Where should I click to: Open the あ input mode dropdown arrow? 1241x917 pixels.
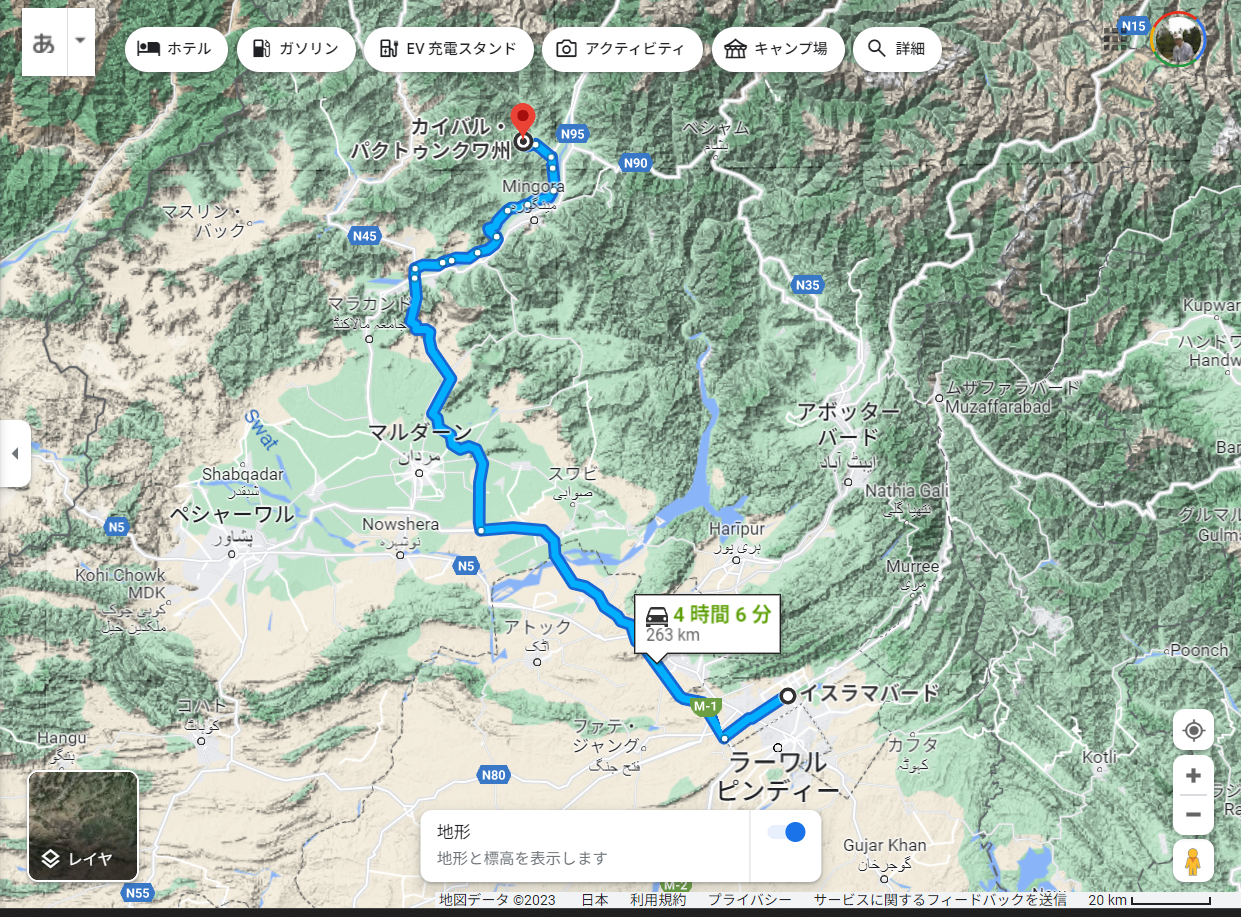tap(81, 42)
